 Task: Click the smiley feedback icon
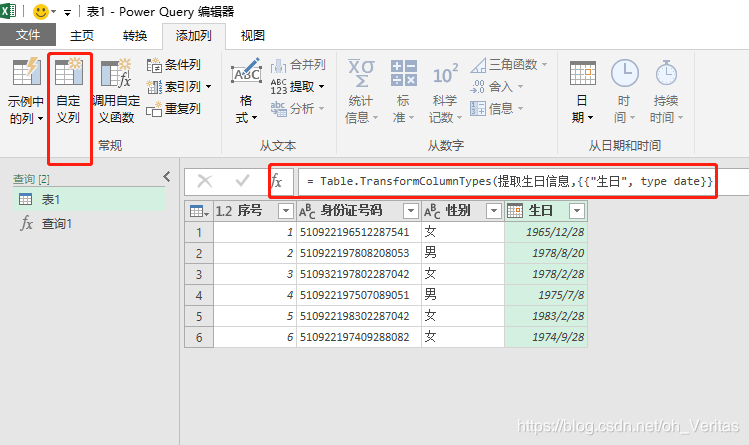41,11
